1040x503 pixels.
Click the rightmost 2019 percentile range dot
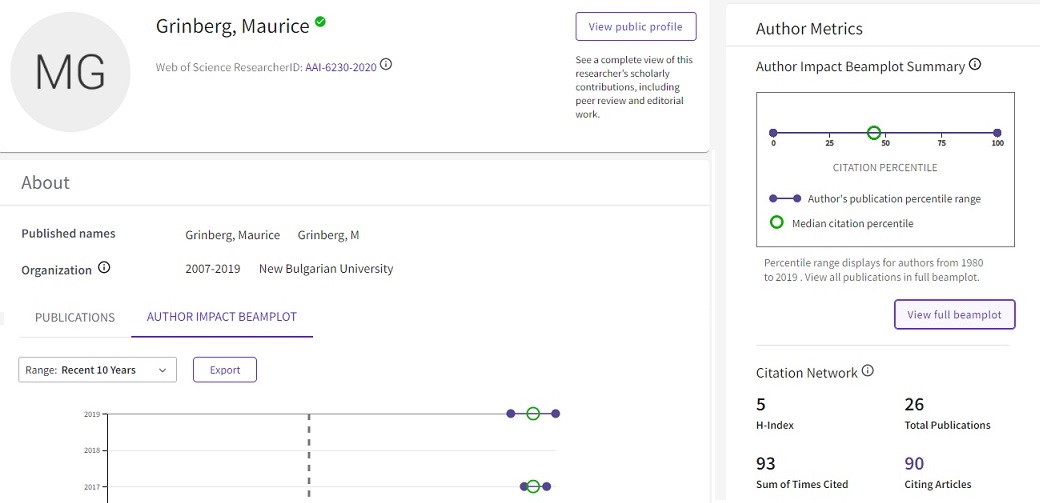click(555, 413)
